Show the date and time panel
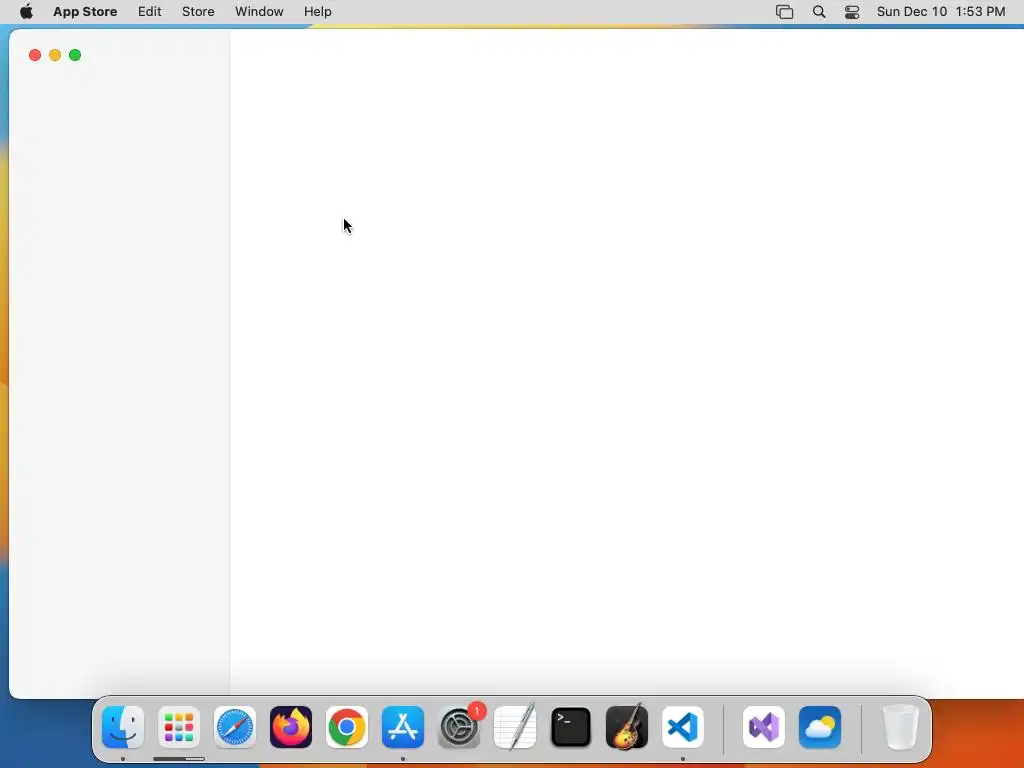Screen dimensions: 1024x768 940,12
